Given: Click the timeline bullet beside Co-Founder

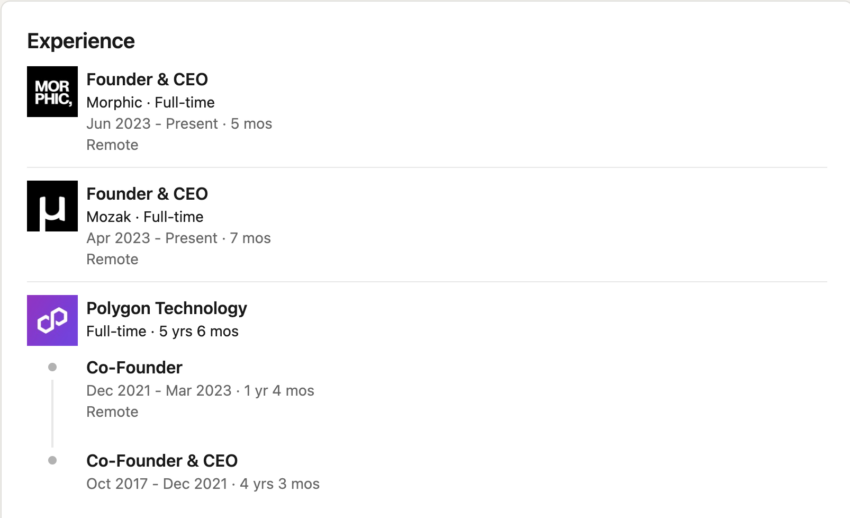Looking at the screenshot, I should pos(52,367).
